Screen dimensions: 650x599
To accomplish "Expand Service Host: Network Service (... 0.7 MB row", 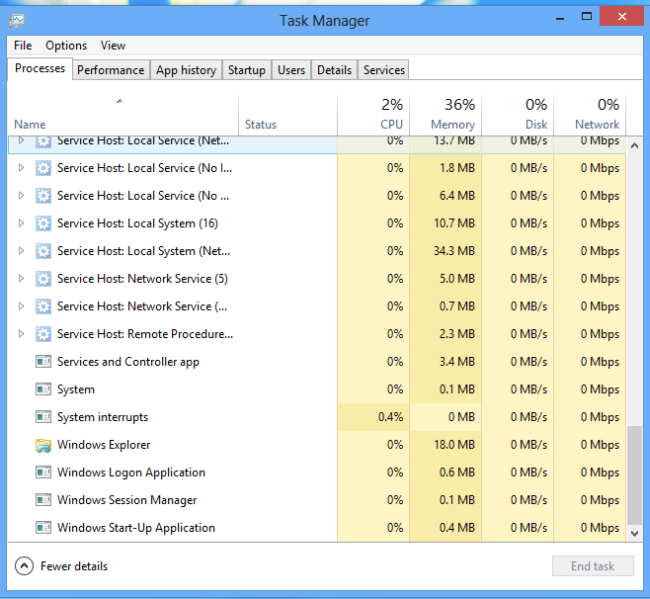I will 21,306.
